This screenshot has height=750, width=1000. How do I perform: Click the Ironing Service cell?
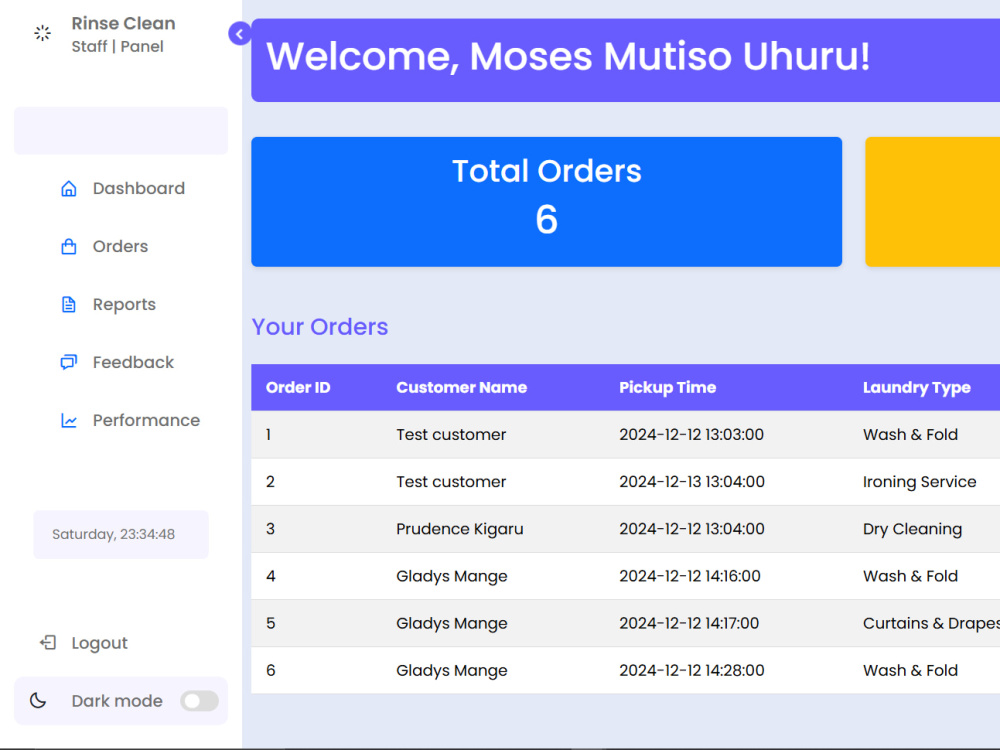[x=920, y=482]
